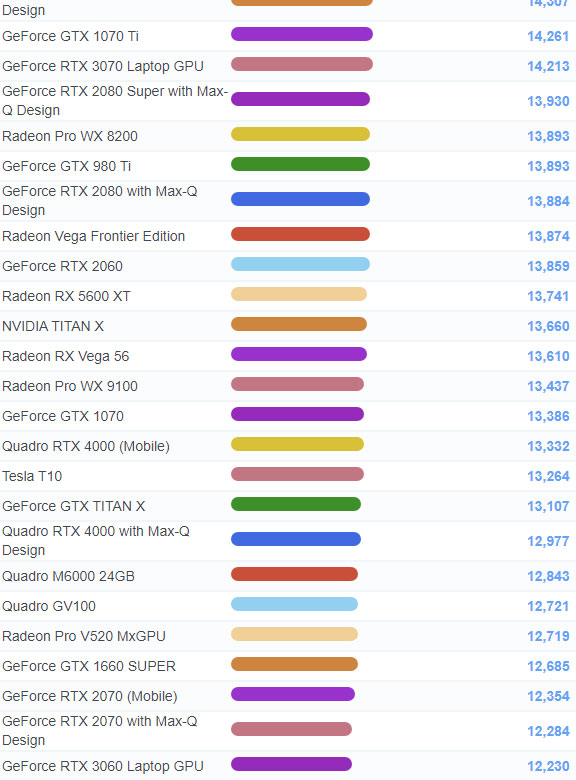
Task: Click the score 13,437
Action: coord(548,386)
